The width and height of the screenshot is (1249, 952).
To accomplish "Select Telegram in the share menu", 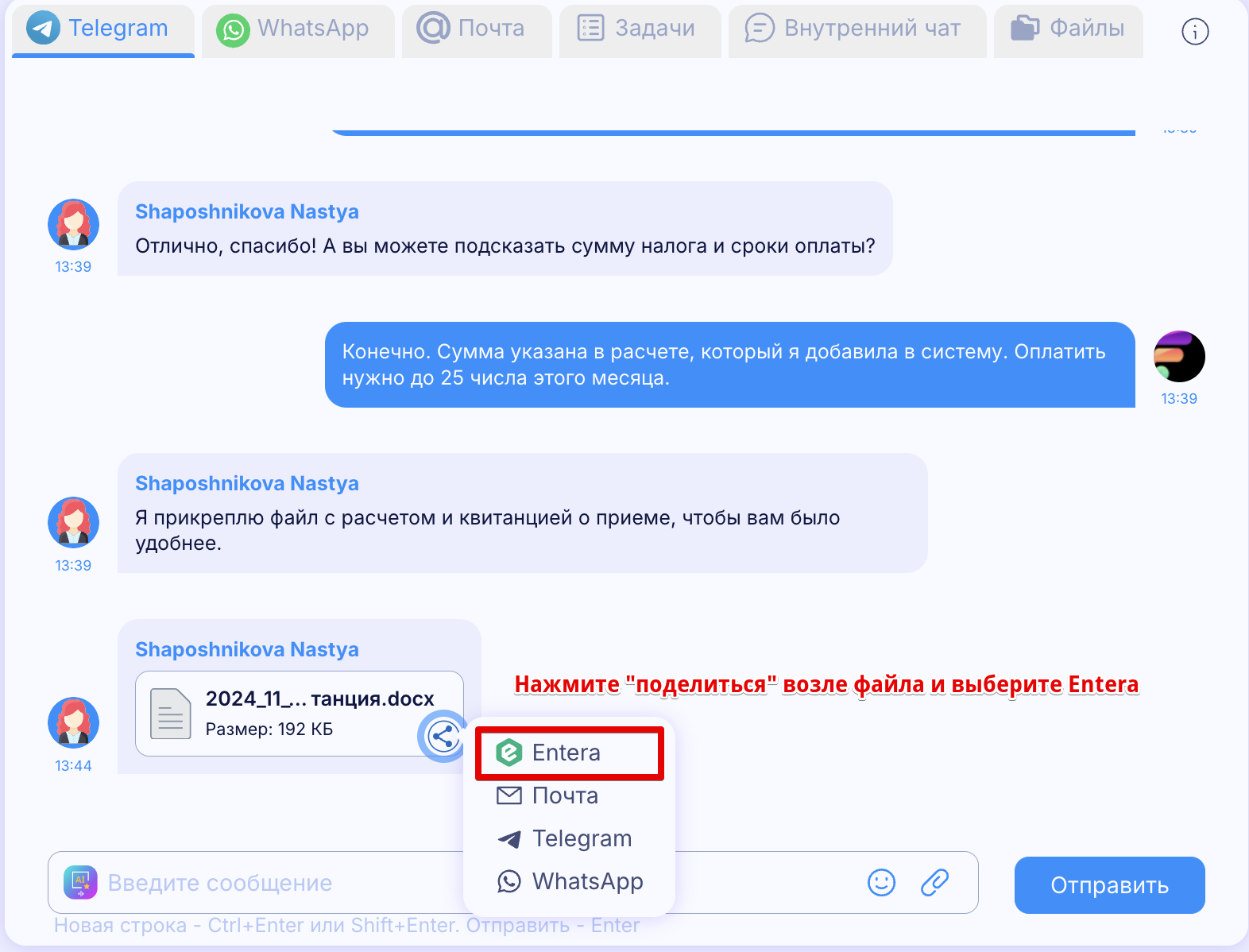I will pos(570,838).
